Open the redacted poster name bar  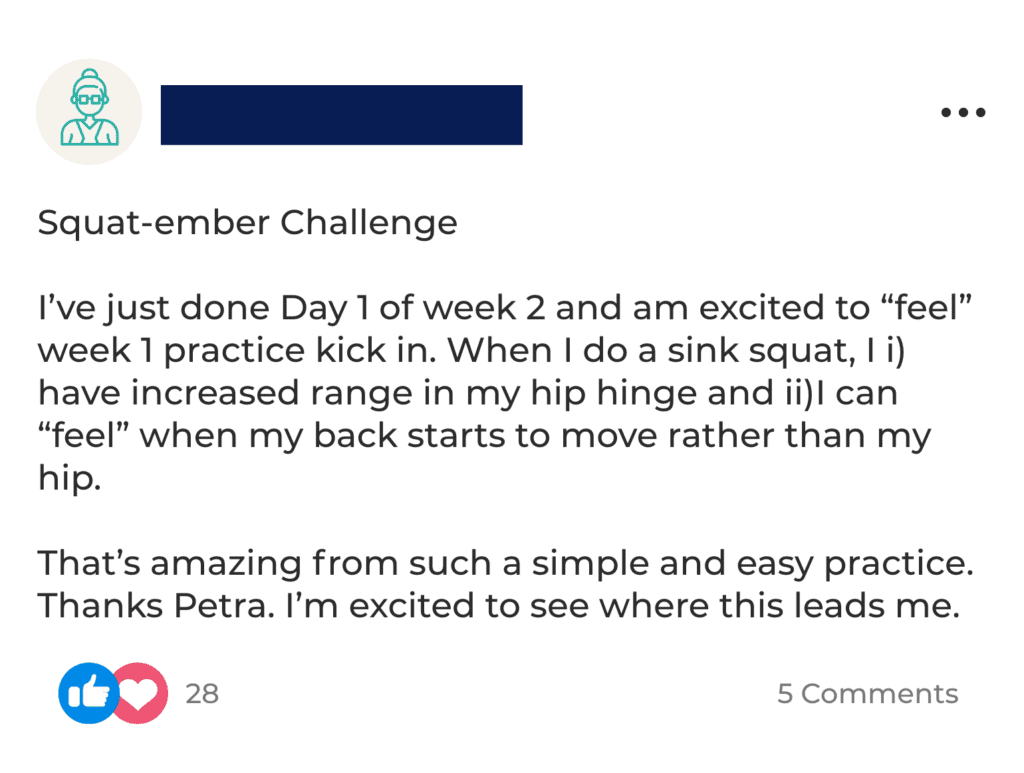tap(342, 115)
